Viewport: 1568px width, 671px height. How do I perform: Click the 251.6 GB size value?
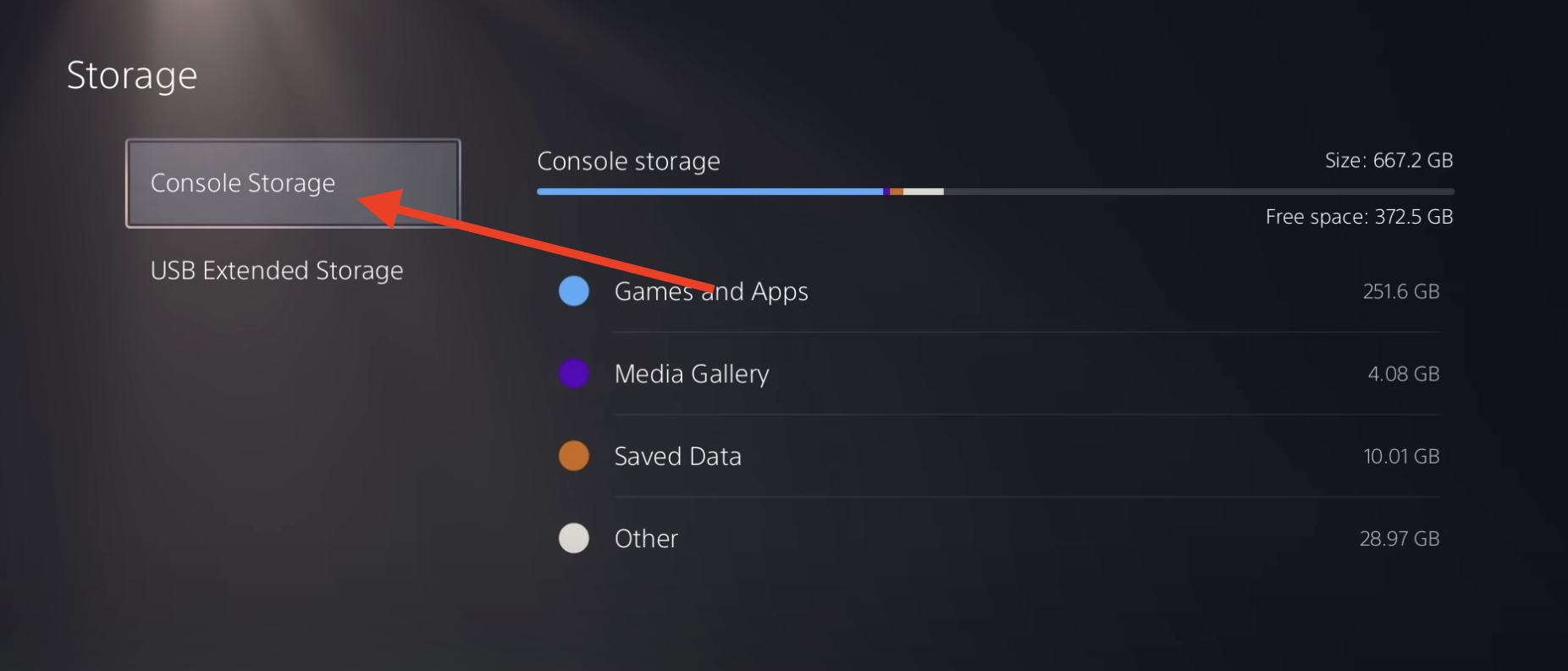click(x=1400, y=291)
